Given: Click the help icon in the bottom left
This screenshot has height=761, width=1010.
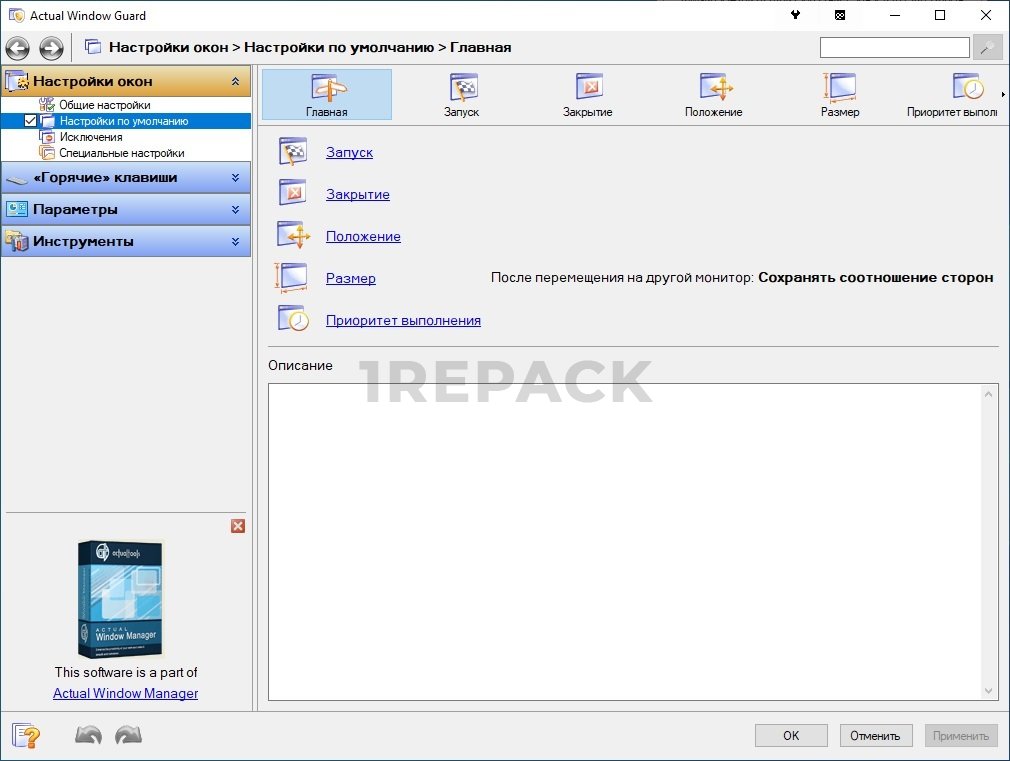Looking at the screenshot, I should tap(27, 736).
